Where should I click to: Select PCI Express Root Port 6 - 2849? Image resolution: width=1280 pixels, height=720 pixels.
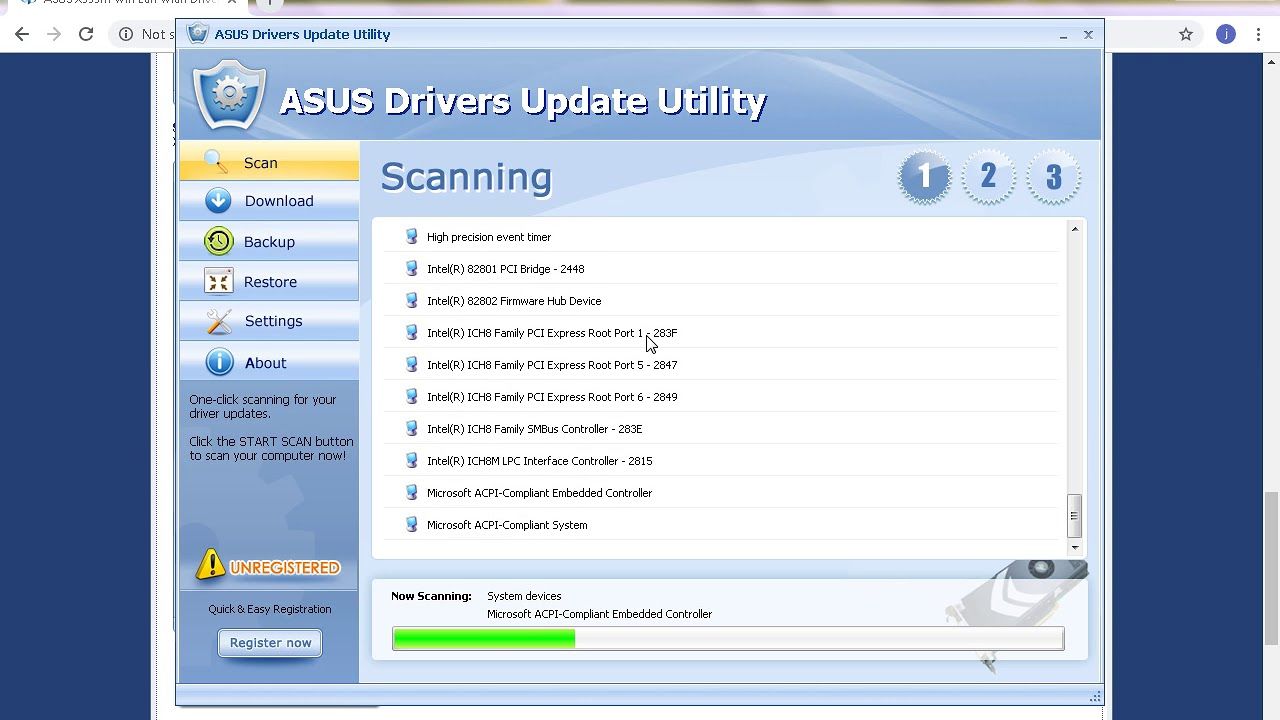[x=720, y=397]
